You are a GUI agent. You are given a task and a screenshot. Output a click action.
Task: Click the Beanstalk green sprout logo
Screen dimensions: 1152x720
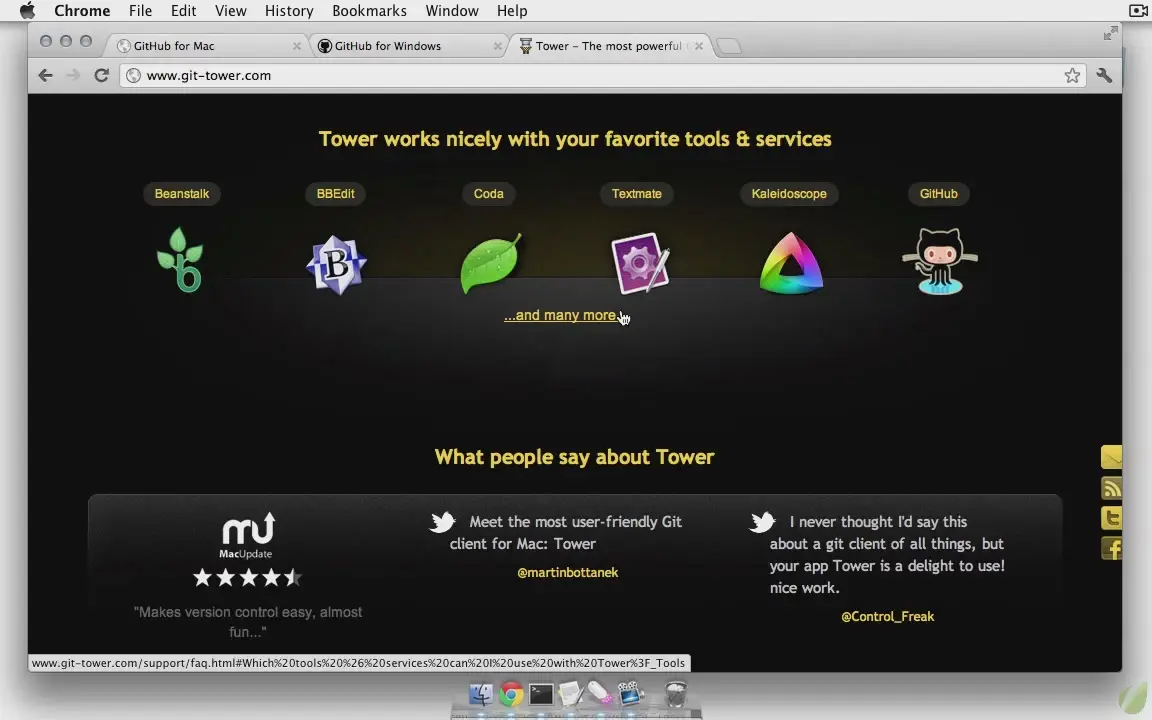click(180, 260)
